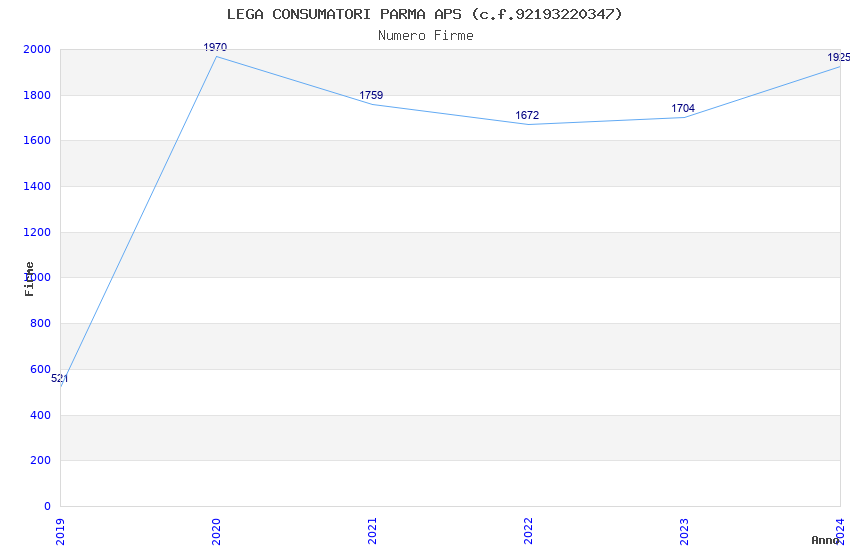Screen dimensions: 850x550
Task: Click the 200 y-axis value
Action: (41, 461)
